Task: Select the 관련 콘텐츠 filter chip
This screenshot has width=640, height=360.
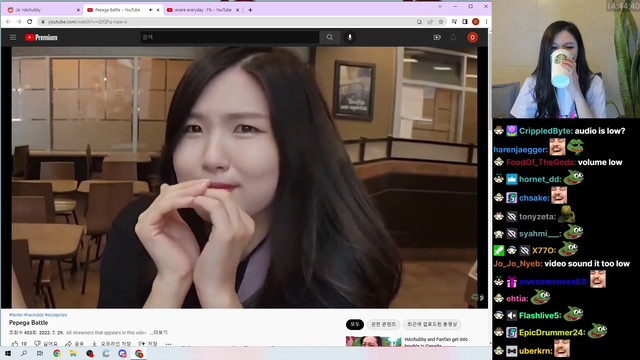Action: [383, 324]
